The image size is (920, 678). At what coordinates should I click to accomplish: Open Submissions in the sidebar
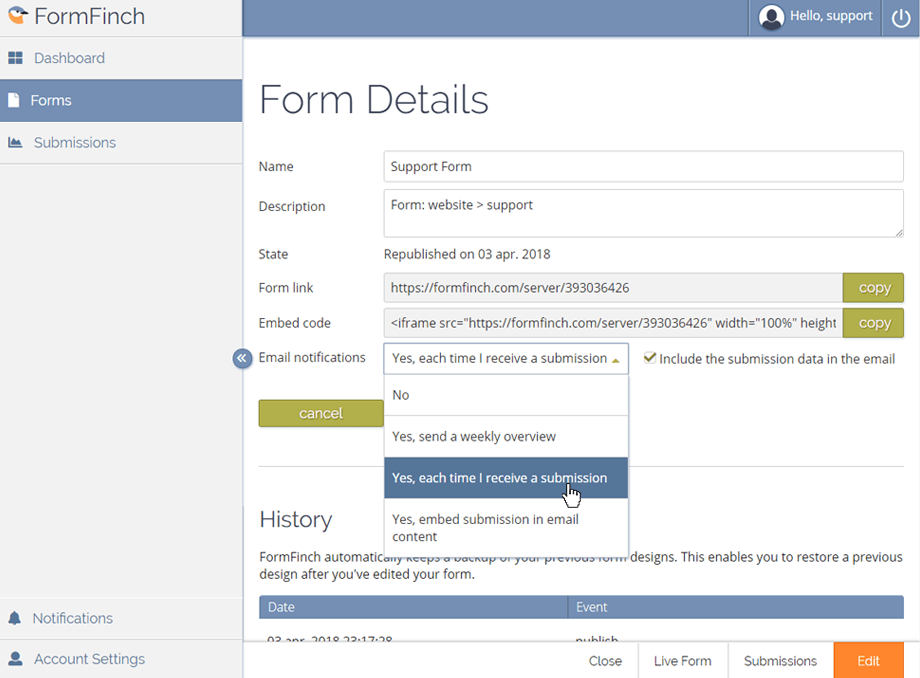[121, 143]
